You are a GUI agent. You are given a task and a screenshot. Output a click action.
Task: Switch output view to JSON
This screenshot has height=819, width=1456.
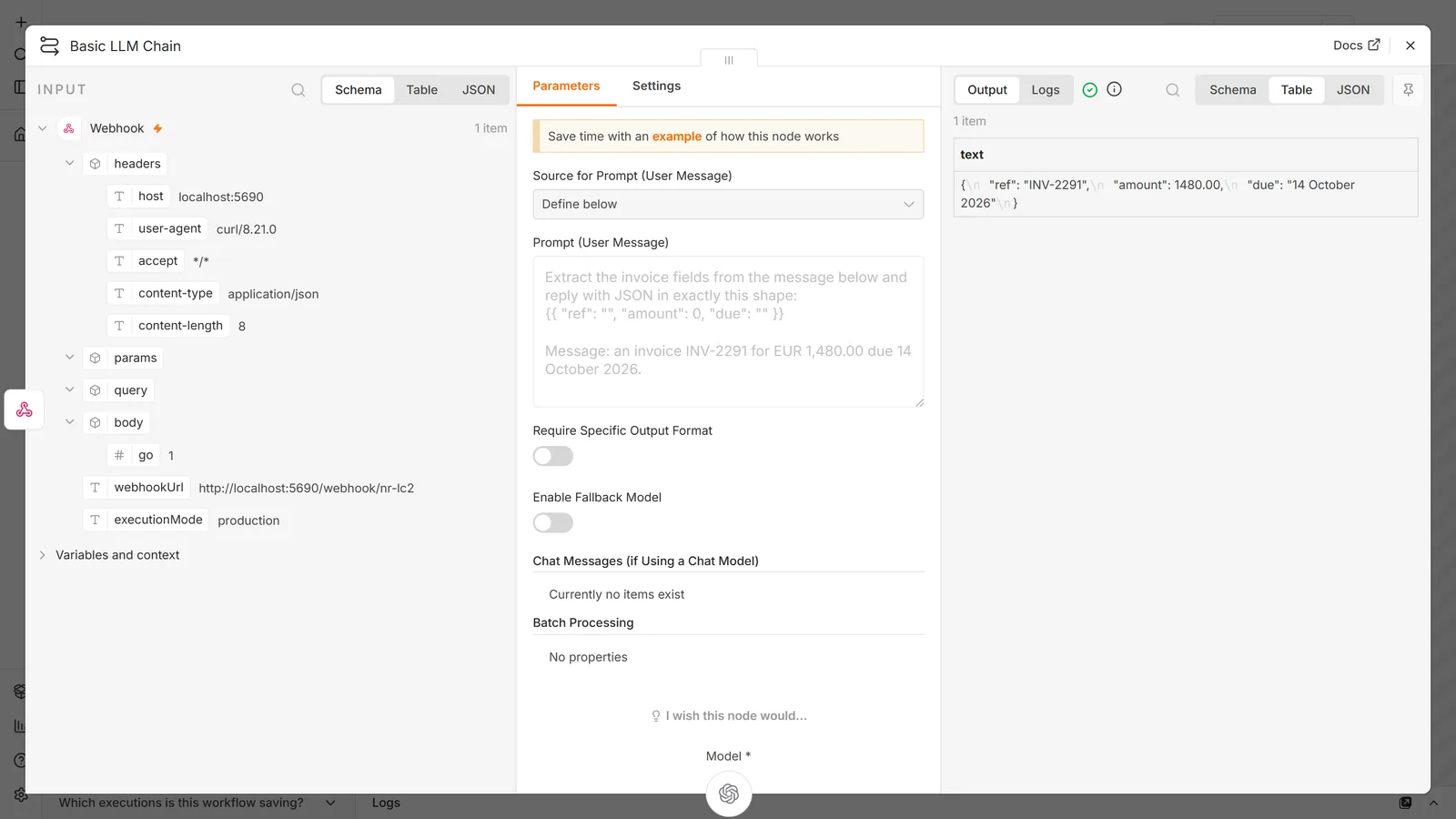(1352, 90)
